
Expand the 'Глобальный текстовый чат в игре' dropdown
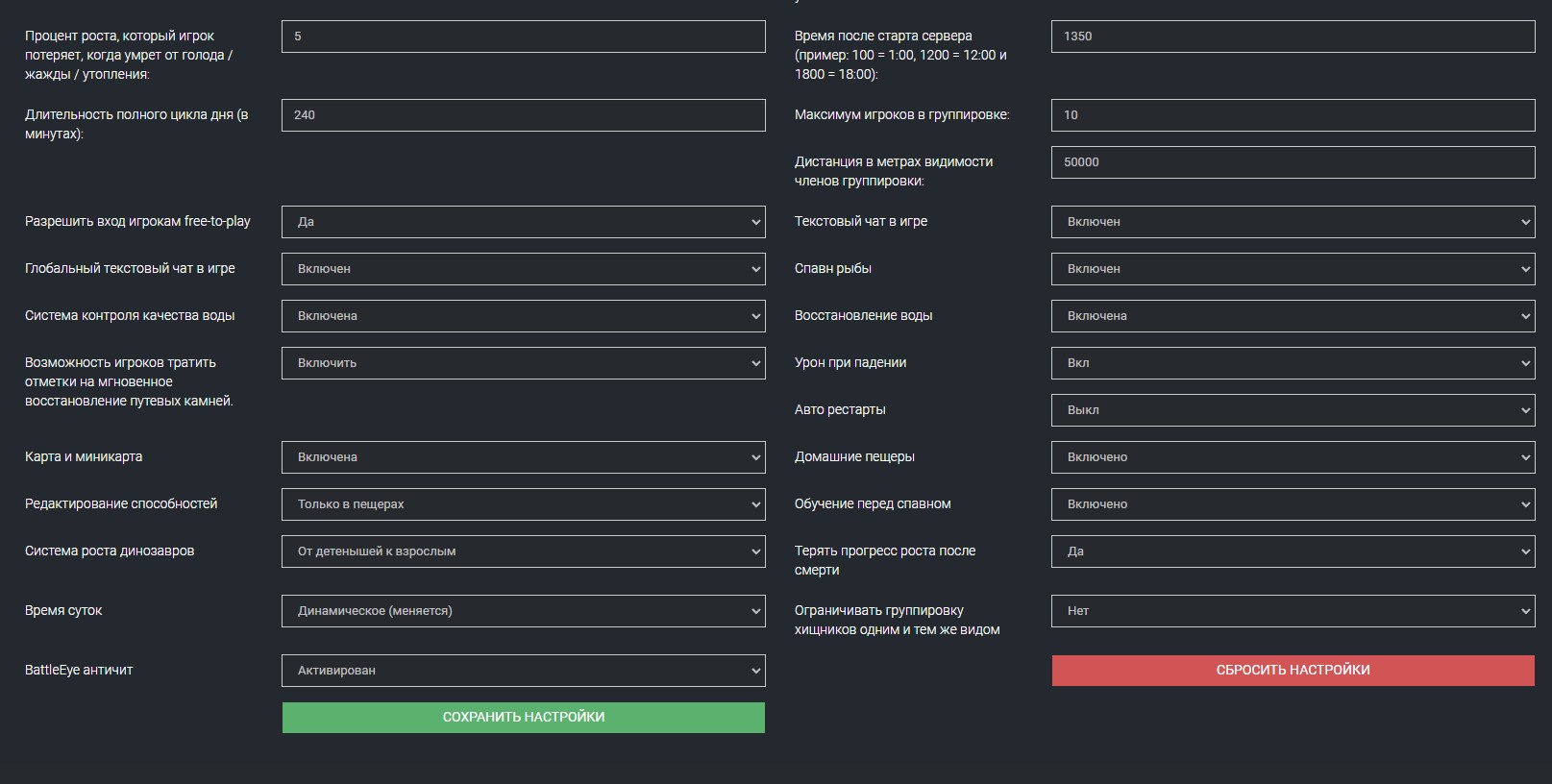(523, 269)
